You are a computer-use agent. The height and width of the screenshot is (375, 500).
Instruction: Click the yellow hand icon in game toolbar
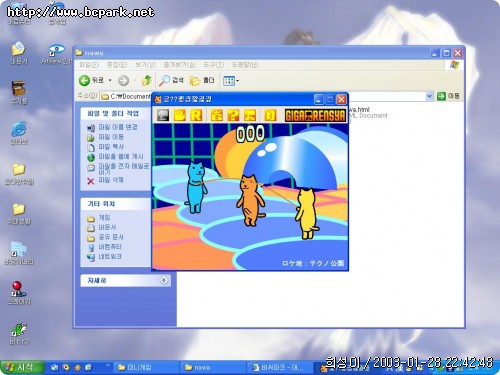tap(180, 115)
